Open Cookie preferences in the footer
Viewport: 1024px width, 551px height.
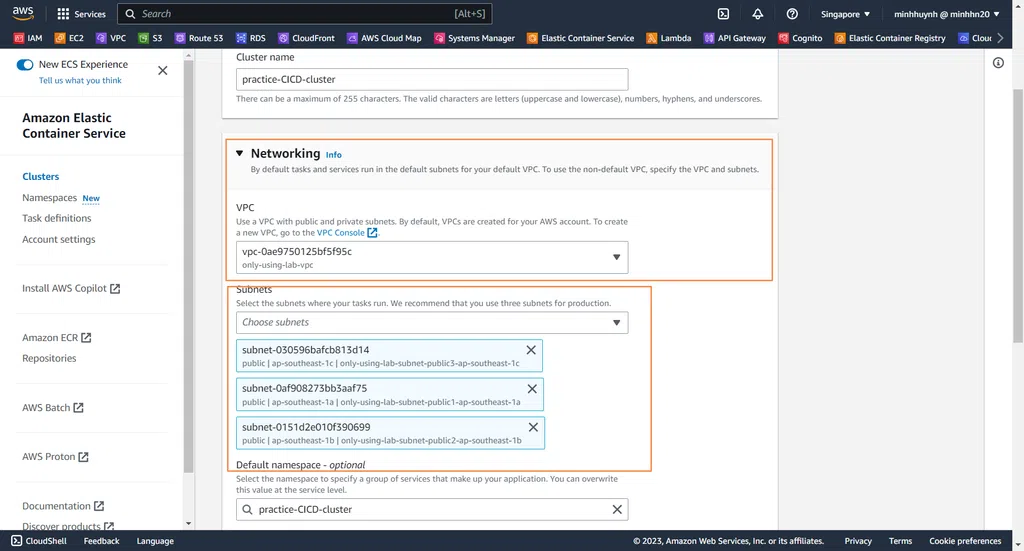click(x=965, y=541)
